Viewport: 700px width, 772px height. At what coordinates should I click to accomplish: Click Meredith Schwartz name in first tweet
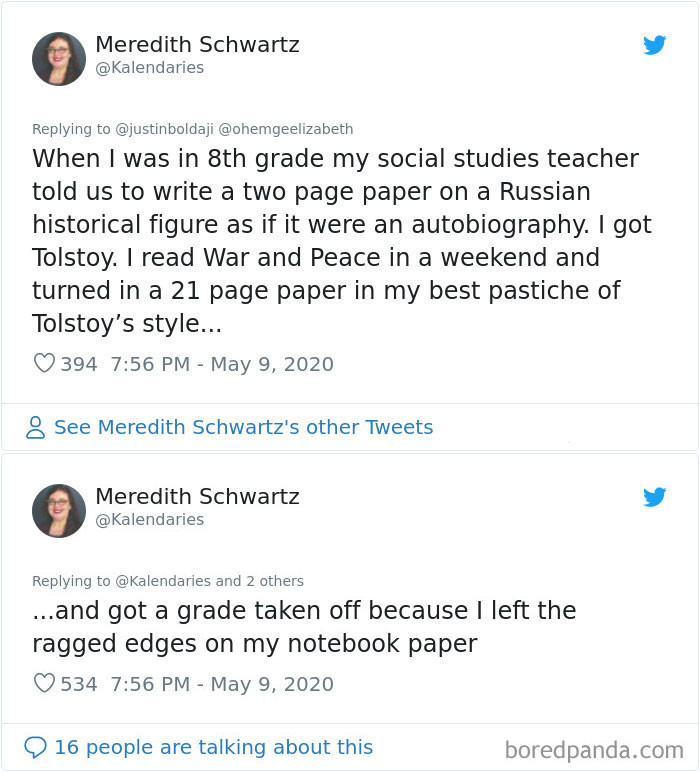pos(197,45)
